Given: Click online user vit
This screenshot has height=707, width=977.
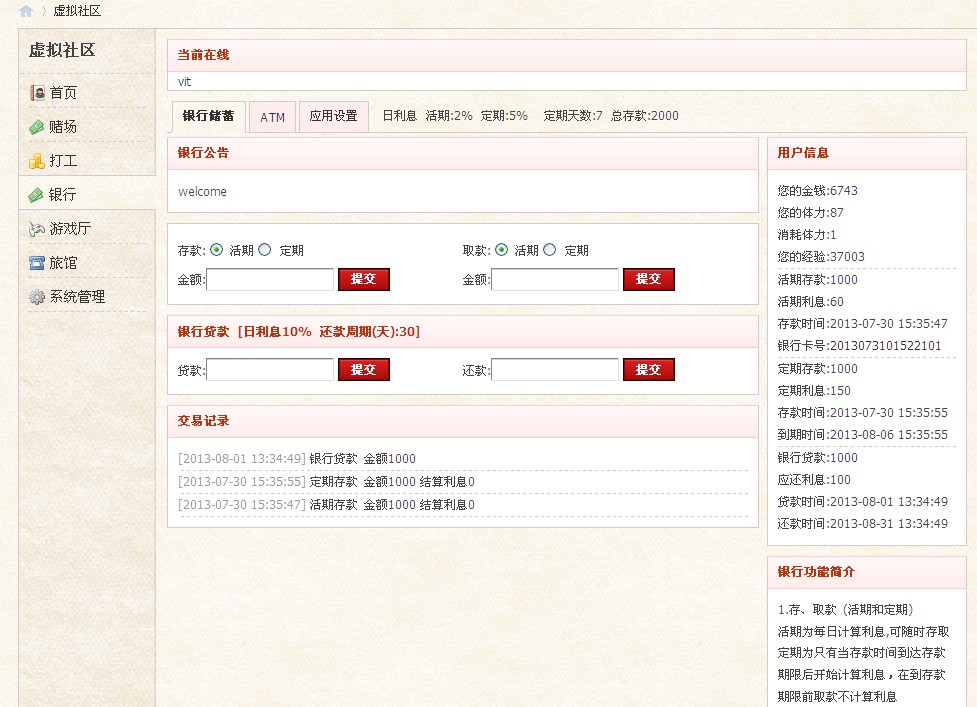Looking at the screenshot, I should tap(184, 82).
